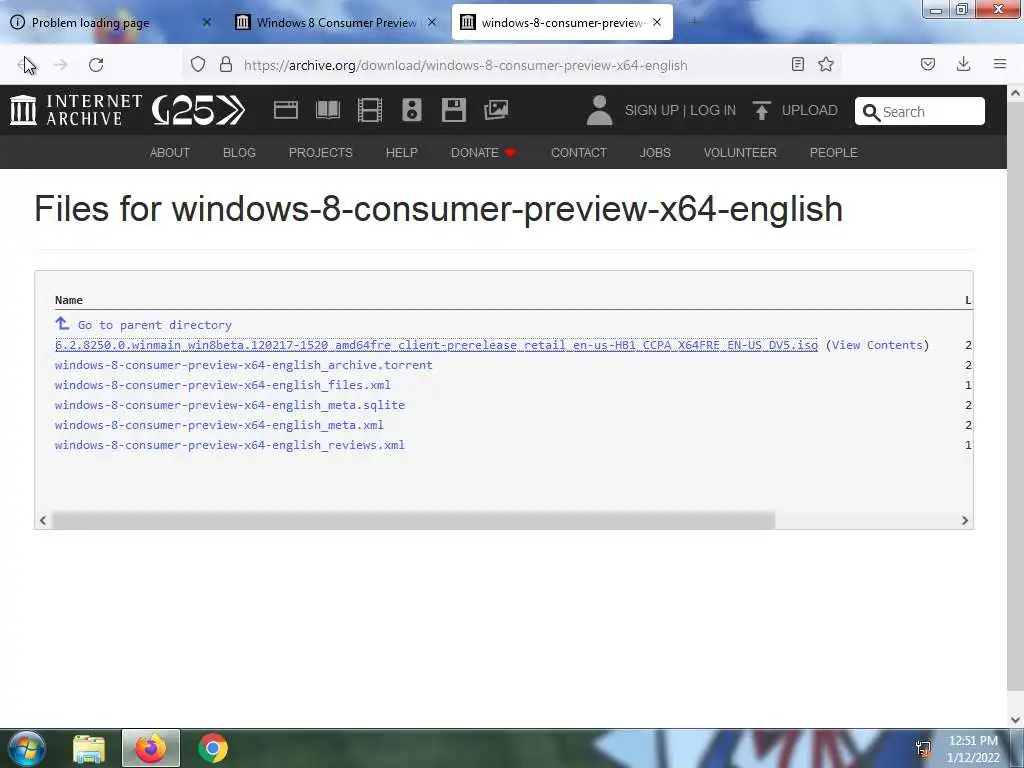Open the BLOG menu item
Image resolution: width=1024 pixels, height=768 pixels.
[239, 152]
